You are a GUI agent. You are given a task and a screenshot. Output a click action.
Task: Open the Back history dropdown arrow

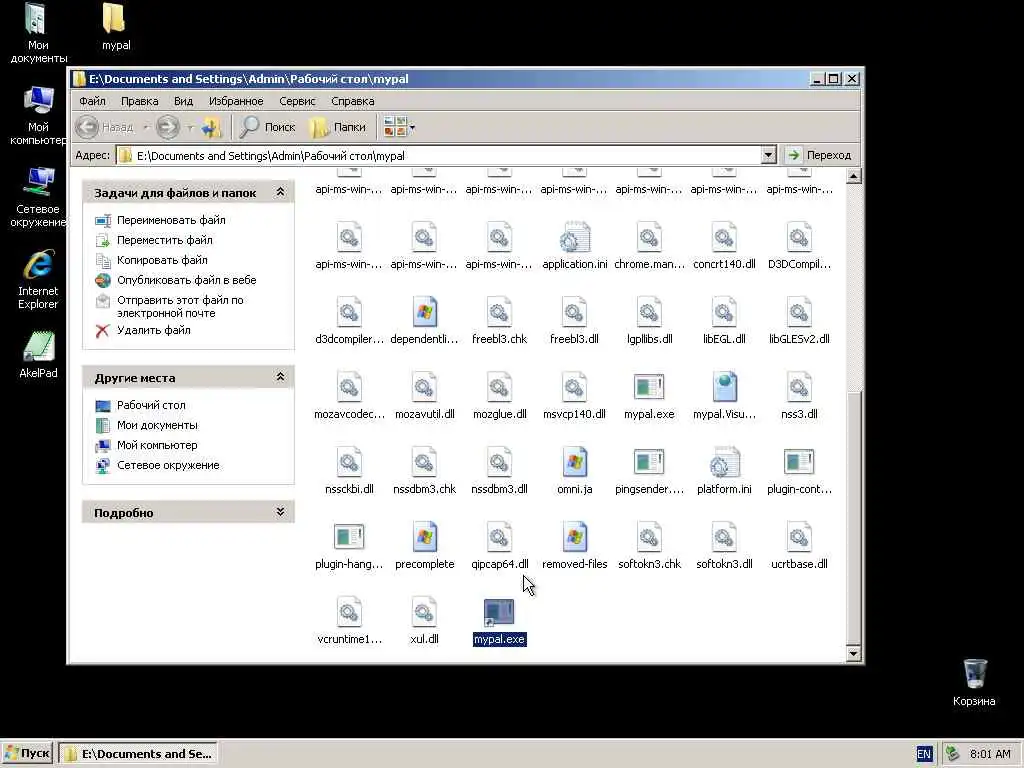coord(146,127)
